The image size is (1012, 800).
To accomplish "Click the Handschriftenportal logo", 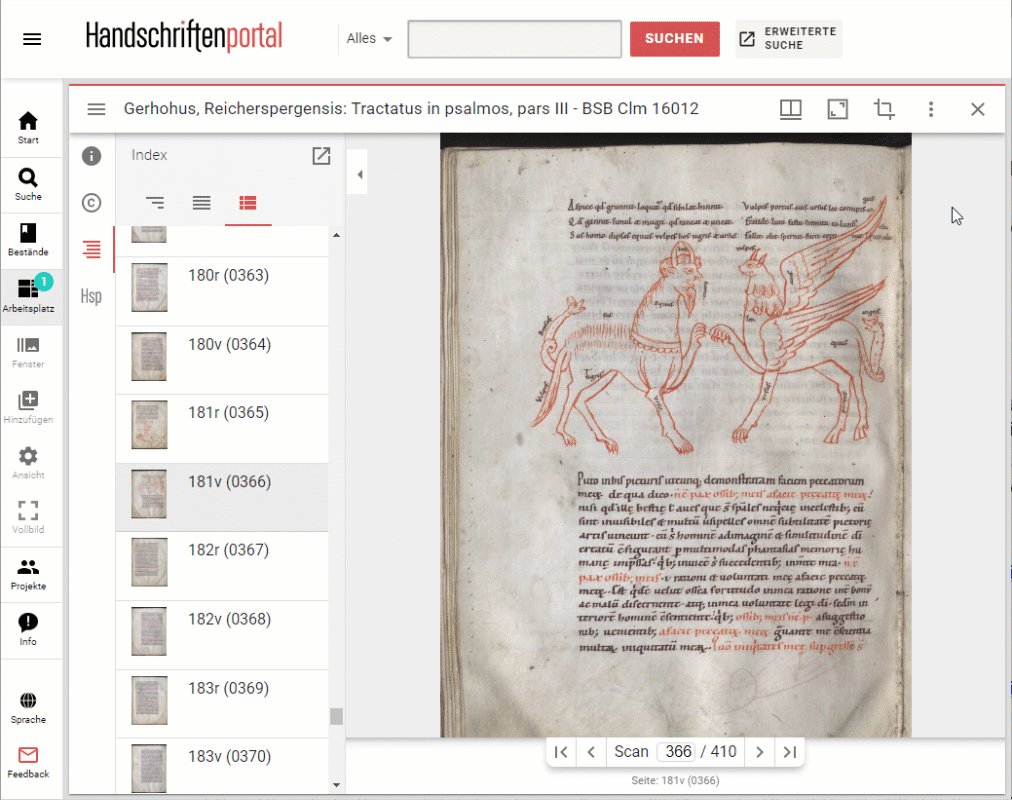I will 184,36.
